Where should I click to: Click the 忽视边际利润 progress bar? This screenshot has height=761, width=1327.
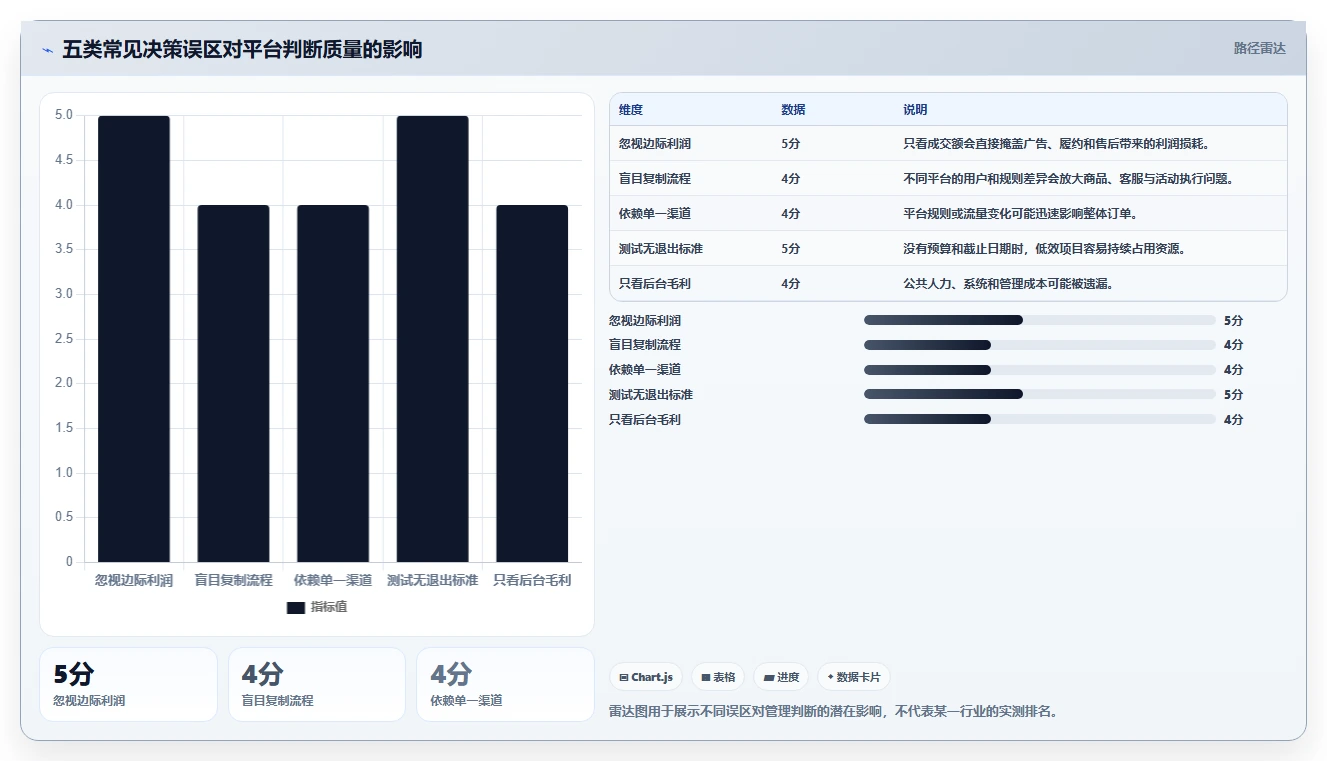(x=1039, y=320)
